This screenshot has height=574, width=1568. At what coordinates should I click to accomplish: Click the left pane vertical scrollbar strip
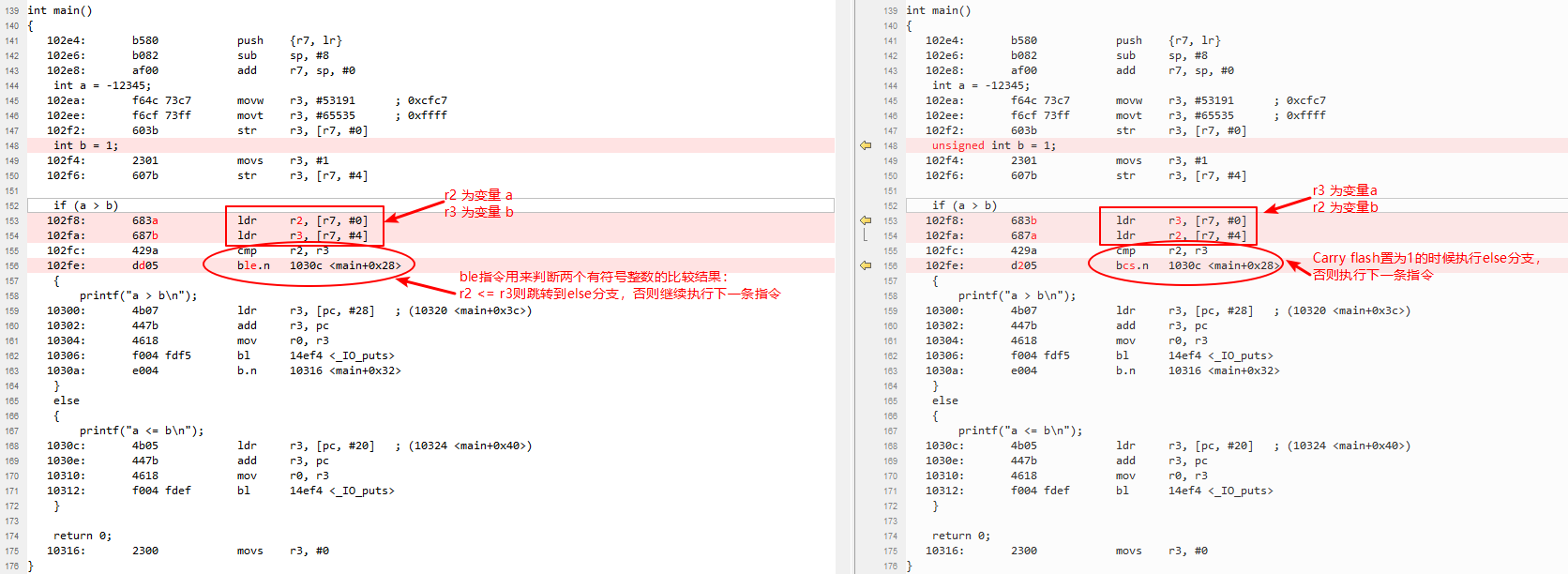843,281
